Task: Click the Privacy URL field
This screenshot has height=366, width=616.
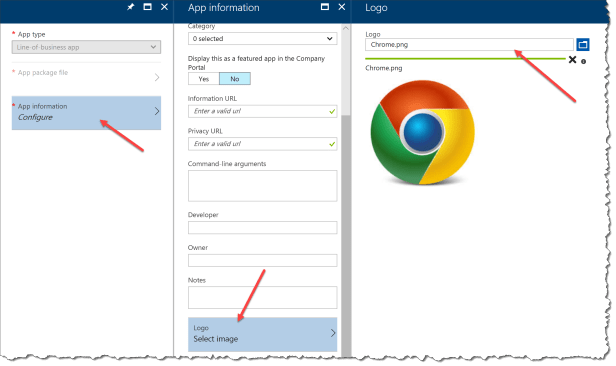Action: click(x=262, y=144)
